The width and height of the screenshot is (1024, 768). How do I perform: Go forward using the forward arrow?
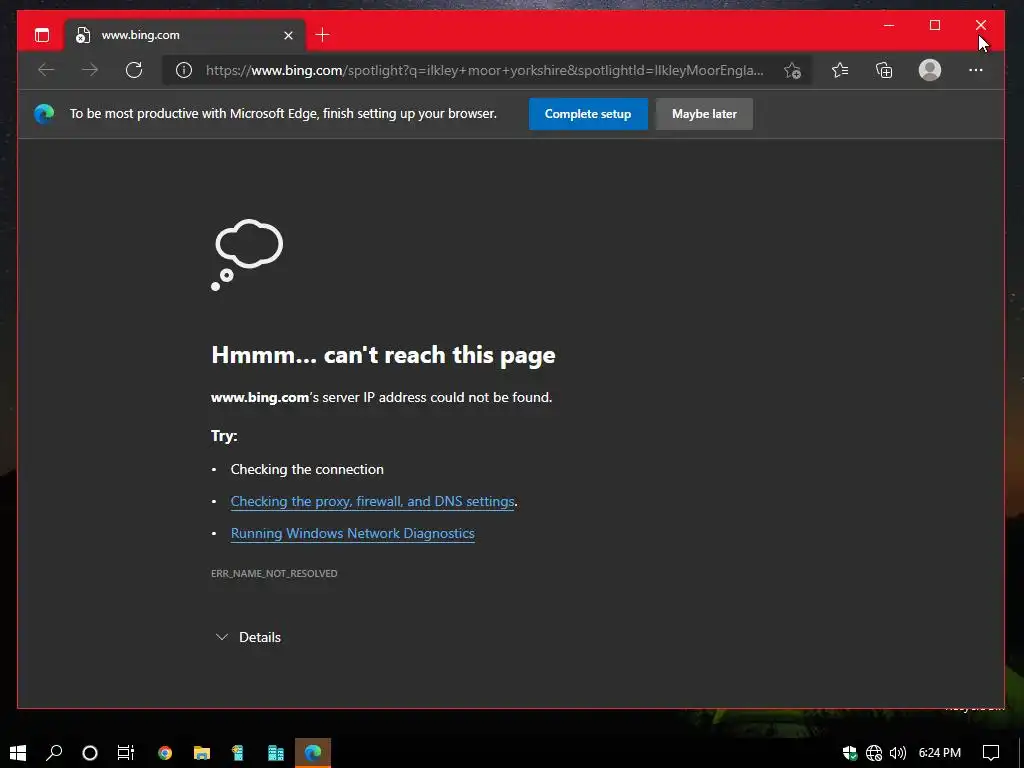(x=90, y=70)
